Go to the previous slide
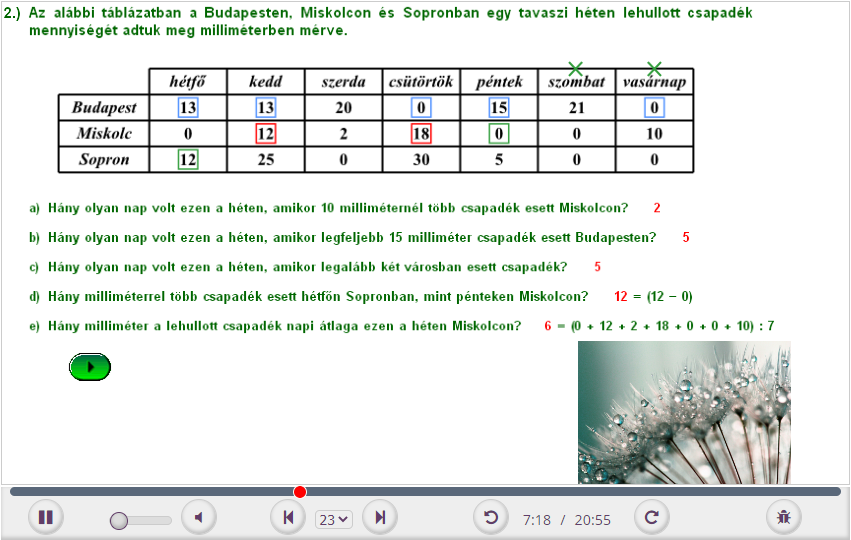Screen dimensions: 851x540 [x=289, y=517]
